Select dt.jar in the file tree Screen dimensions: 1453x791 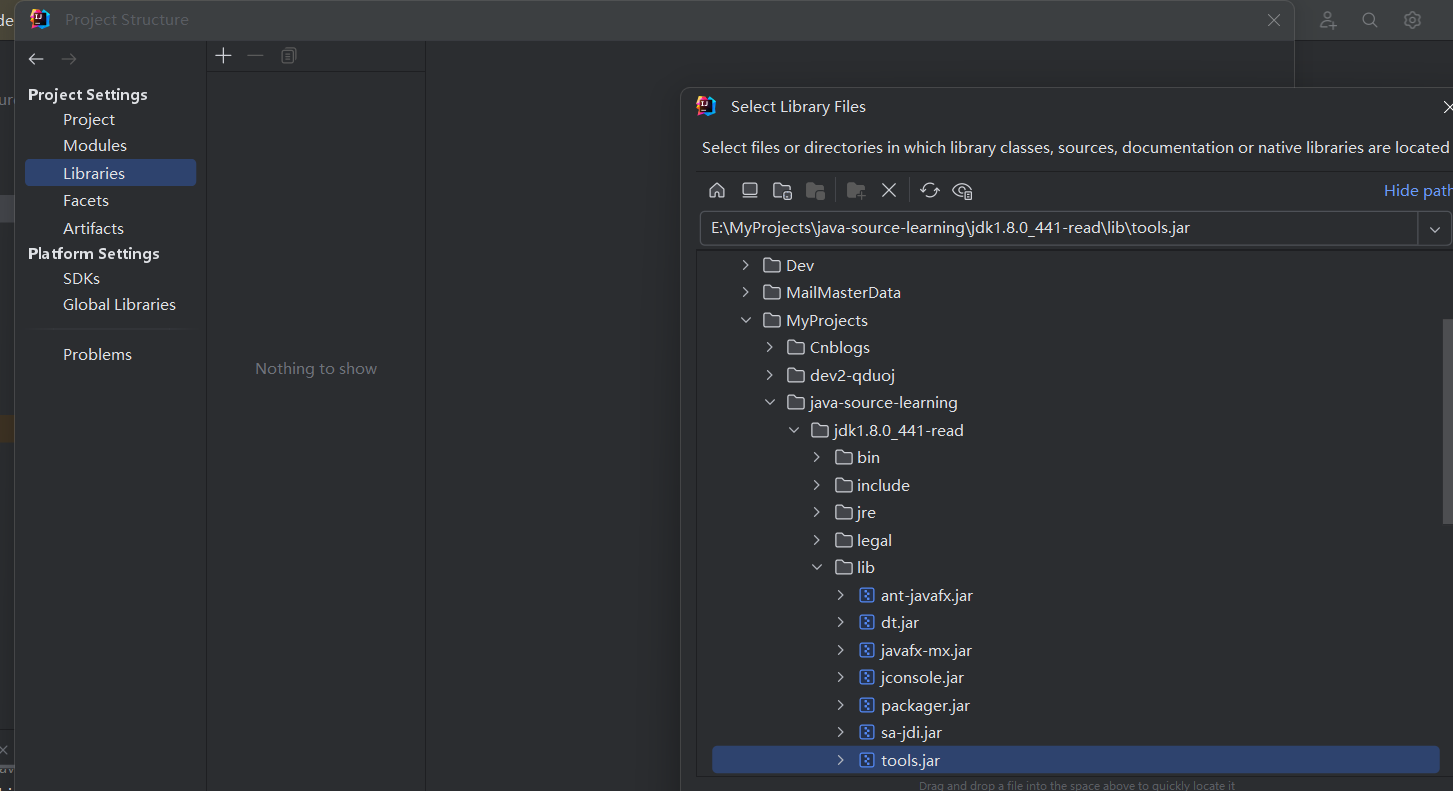coord(899,622)
